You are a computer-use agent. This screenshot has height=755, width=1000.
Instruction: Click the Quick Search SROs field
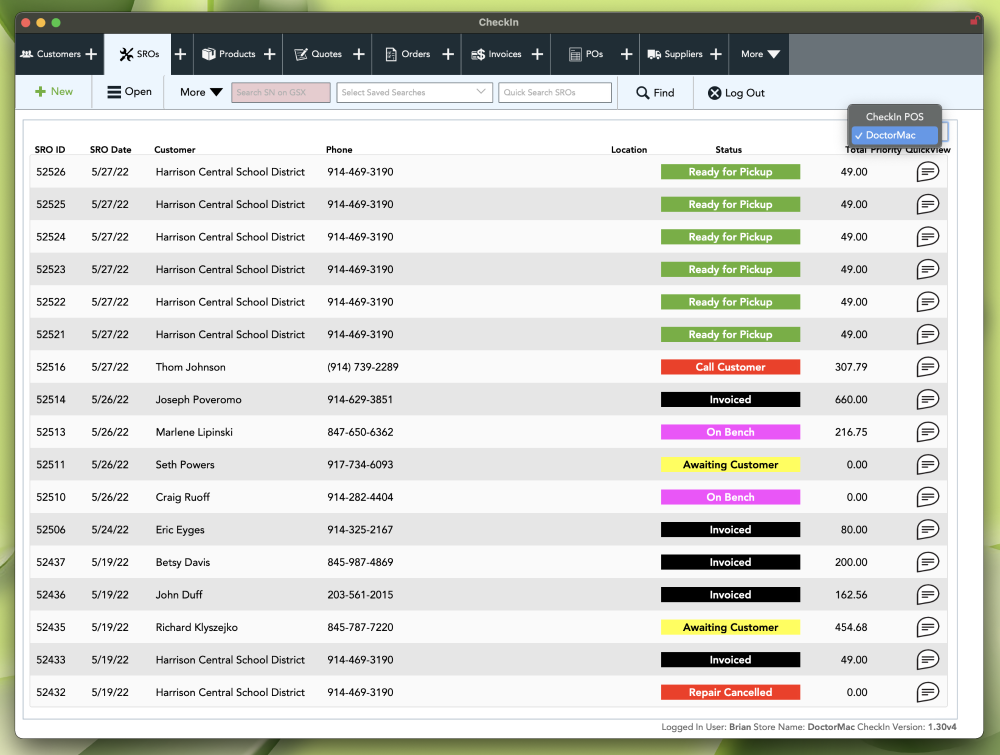point(554,93)
